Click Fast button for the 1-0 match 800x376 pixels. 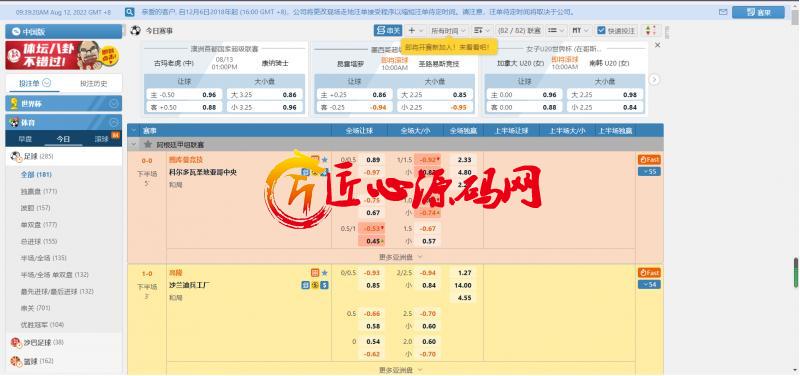coord(649,272)
